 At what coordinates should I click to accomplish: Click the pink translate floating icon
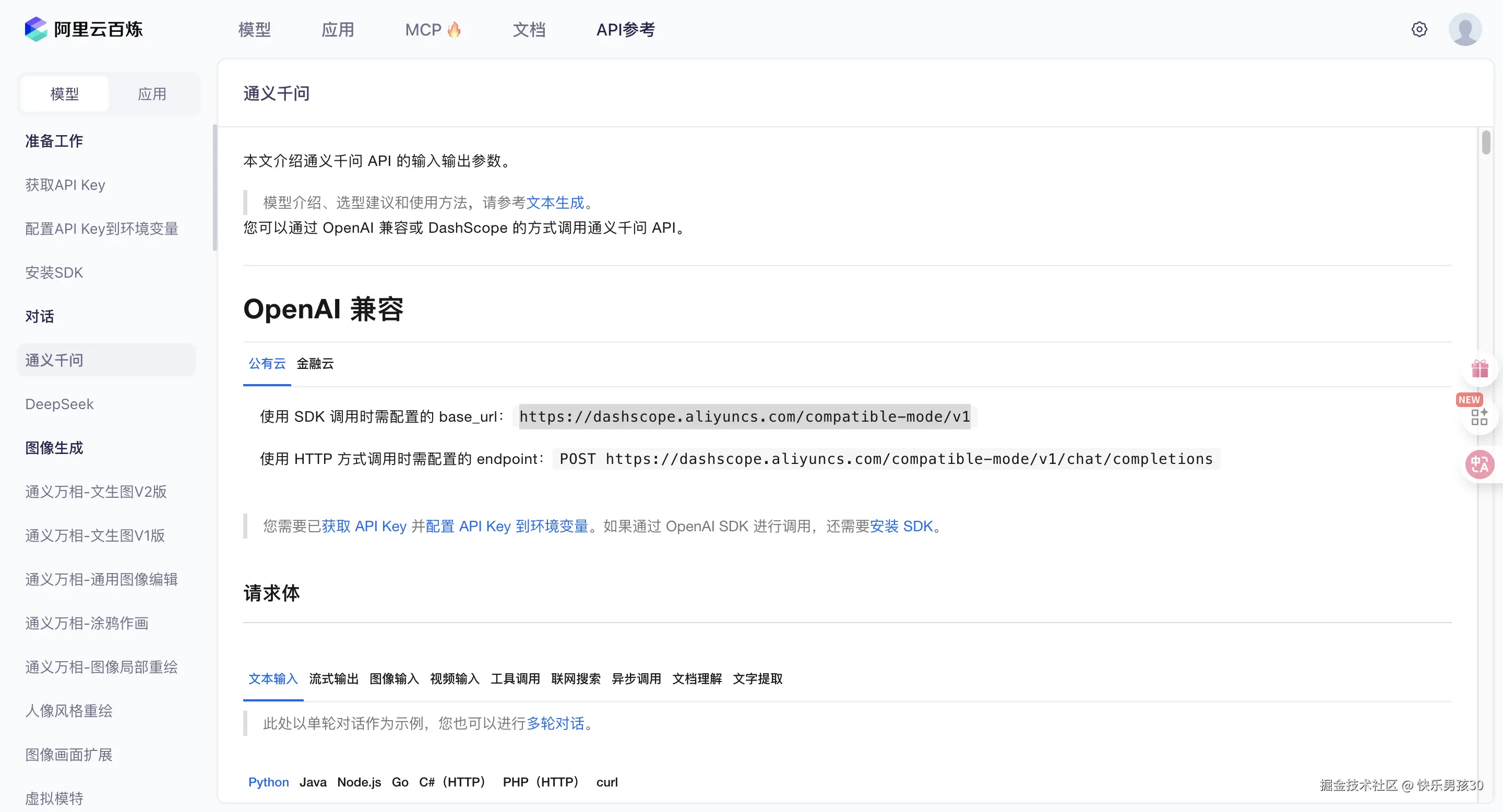coord(1480,465)
